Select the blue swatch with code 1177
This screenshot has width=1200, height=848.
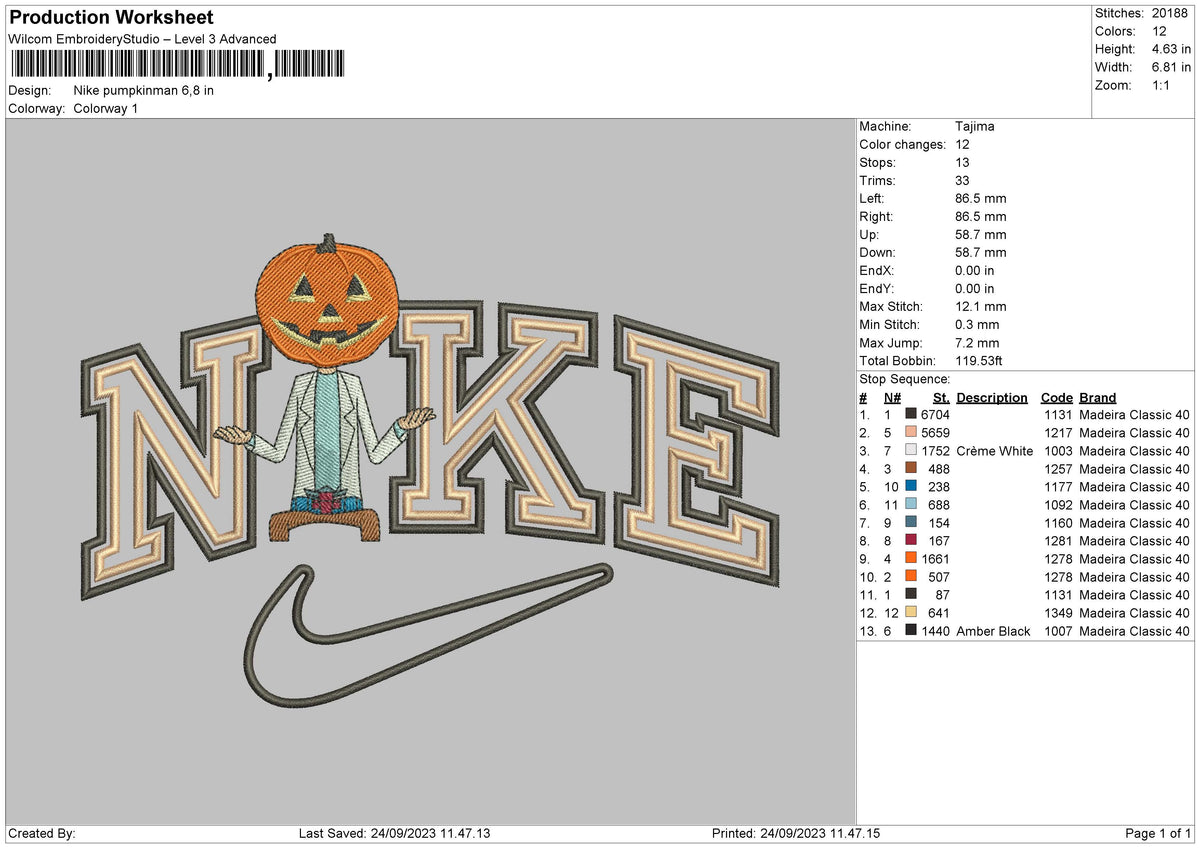911,486
